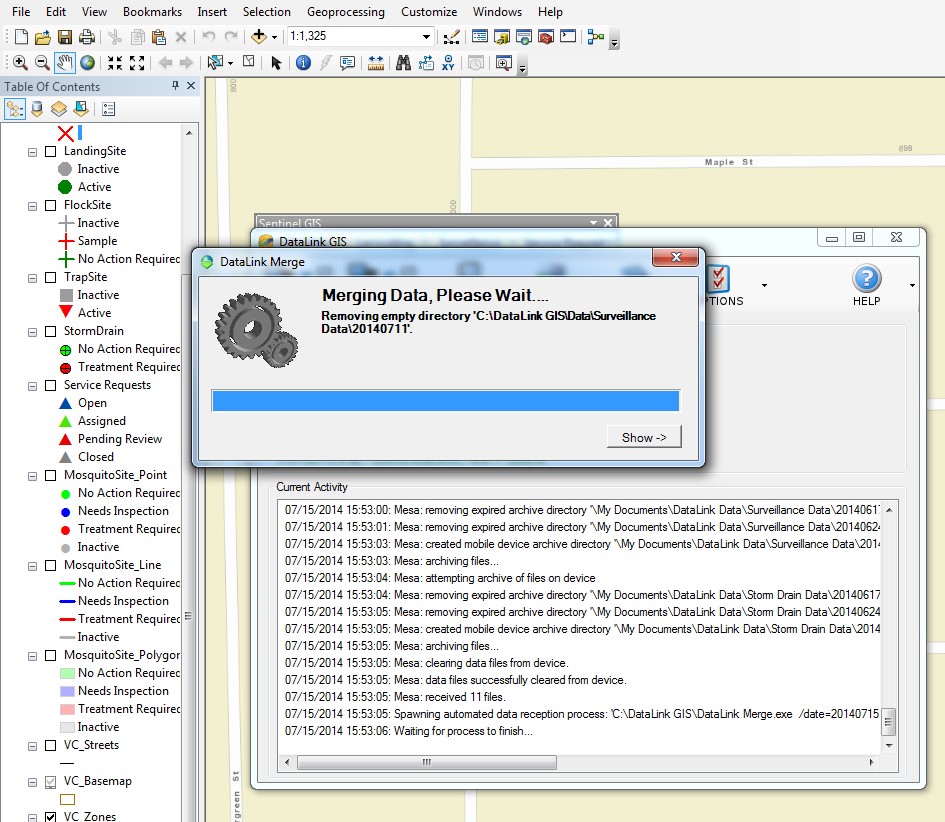The height and width of the screenshot is (822, 945).
Task: Switch to List By Drawing Order
Action: coord(14,109)
